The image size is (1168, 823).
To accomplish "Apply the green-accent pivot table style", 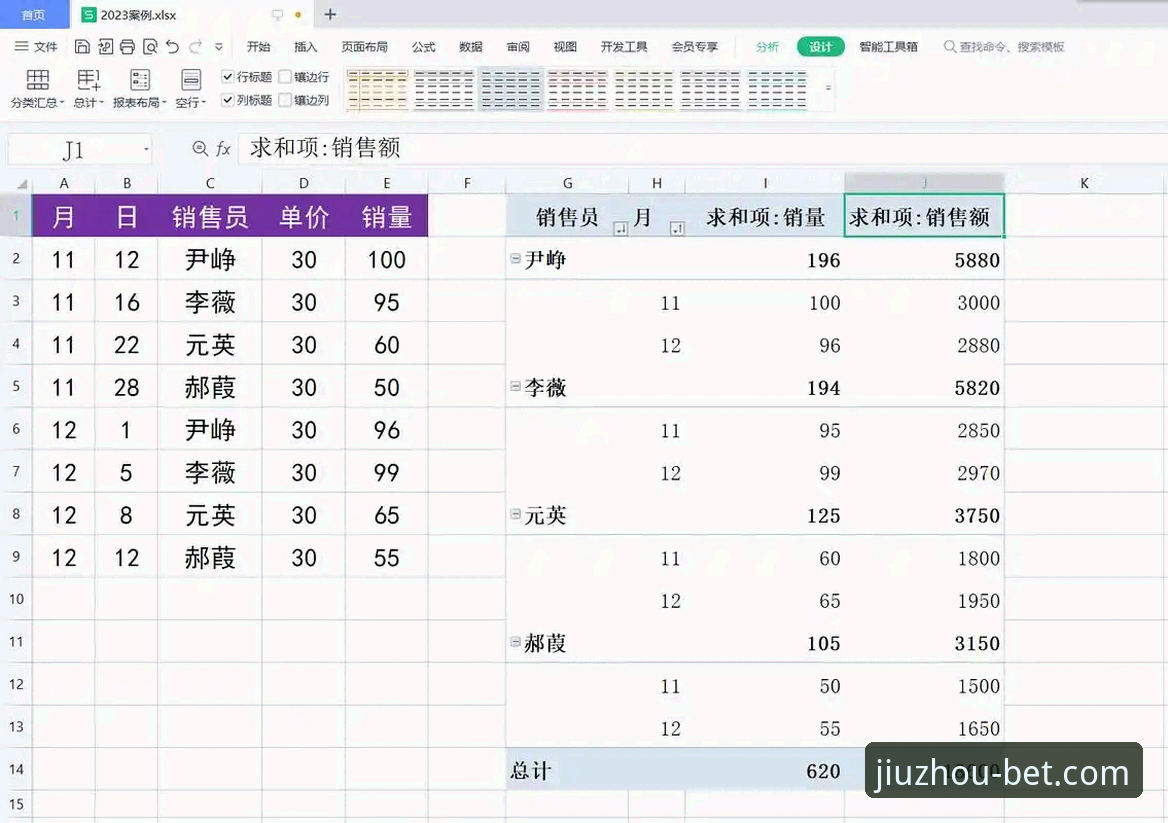I will [x=777, y=89].
